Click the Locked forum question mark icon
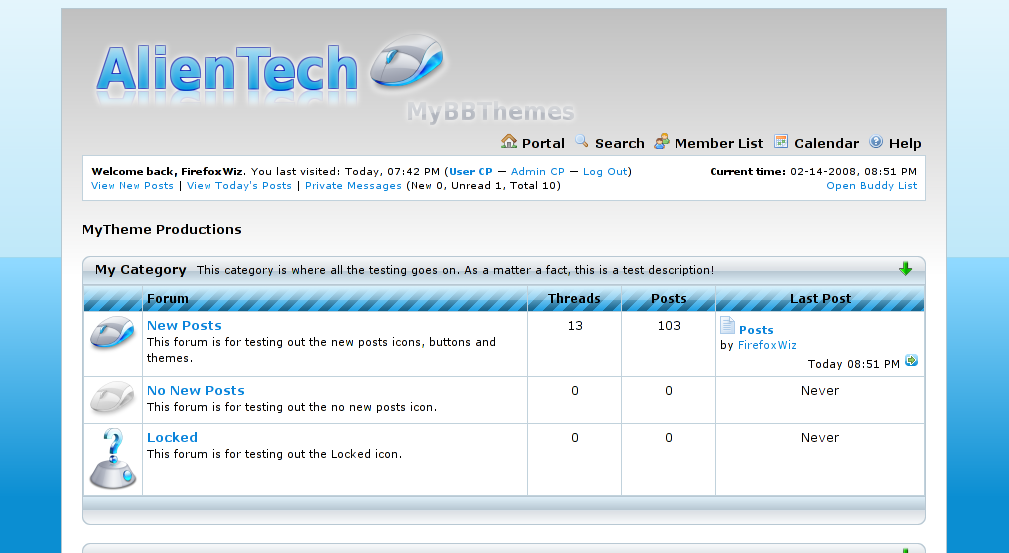This screenshot has height=553, width=1009. (x=112, y=459)
